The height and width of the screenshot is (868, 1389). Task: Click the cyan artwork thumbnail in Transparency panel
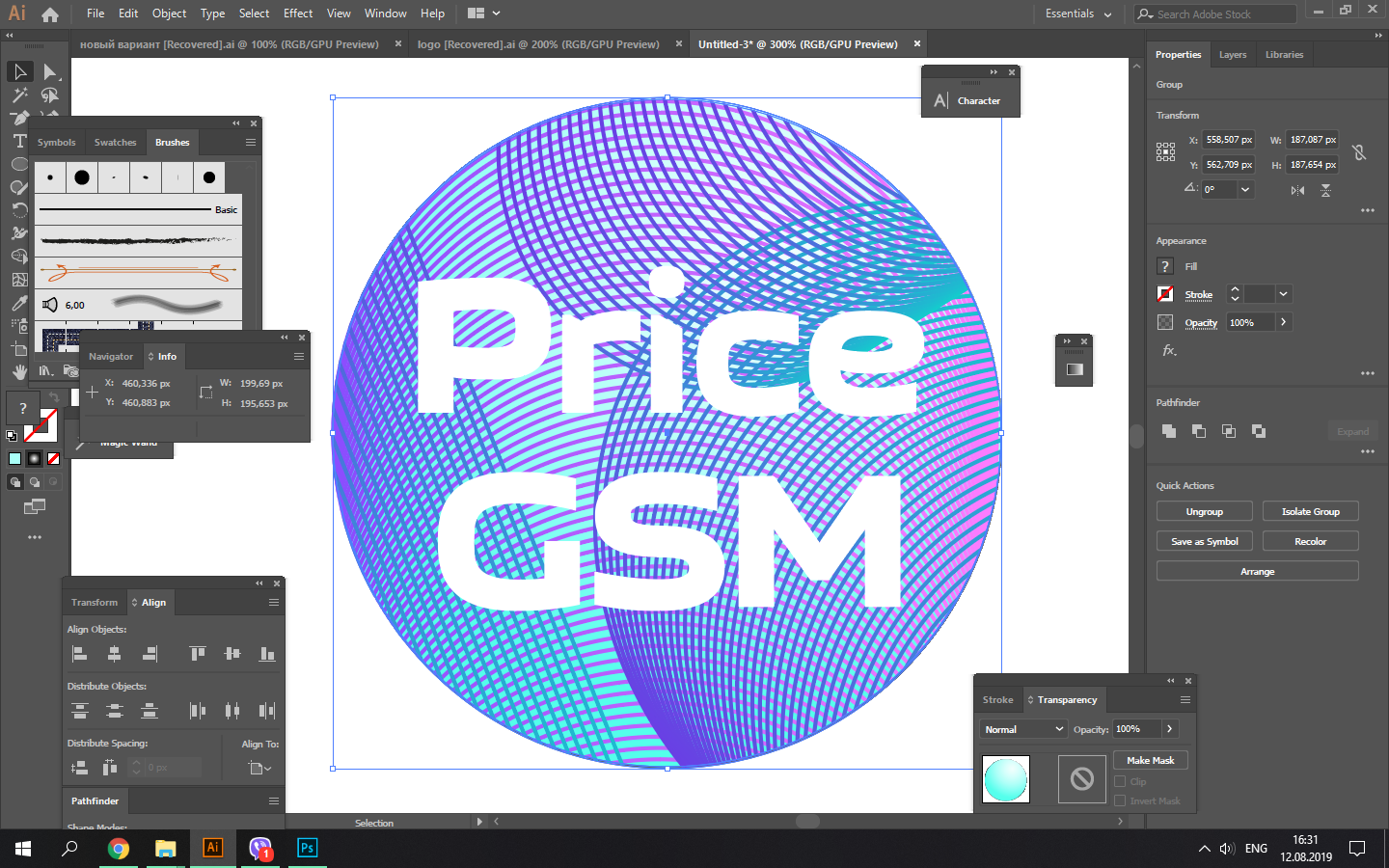(x=1006, y=779)
